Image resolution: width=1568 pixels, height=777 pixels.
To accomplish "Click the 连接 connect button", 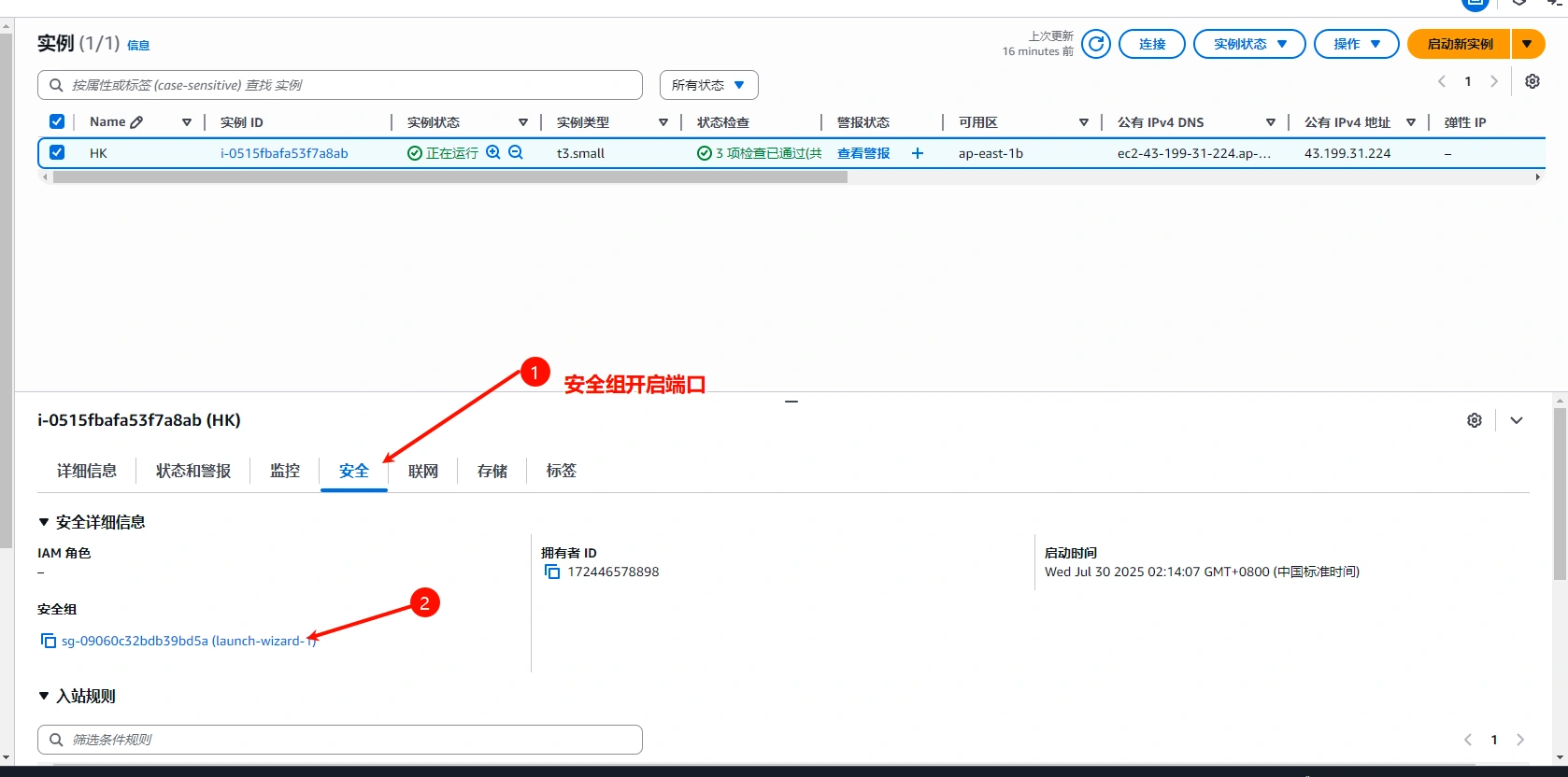I will [x=1151, y=44].
